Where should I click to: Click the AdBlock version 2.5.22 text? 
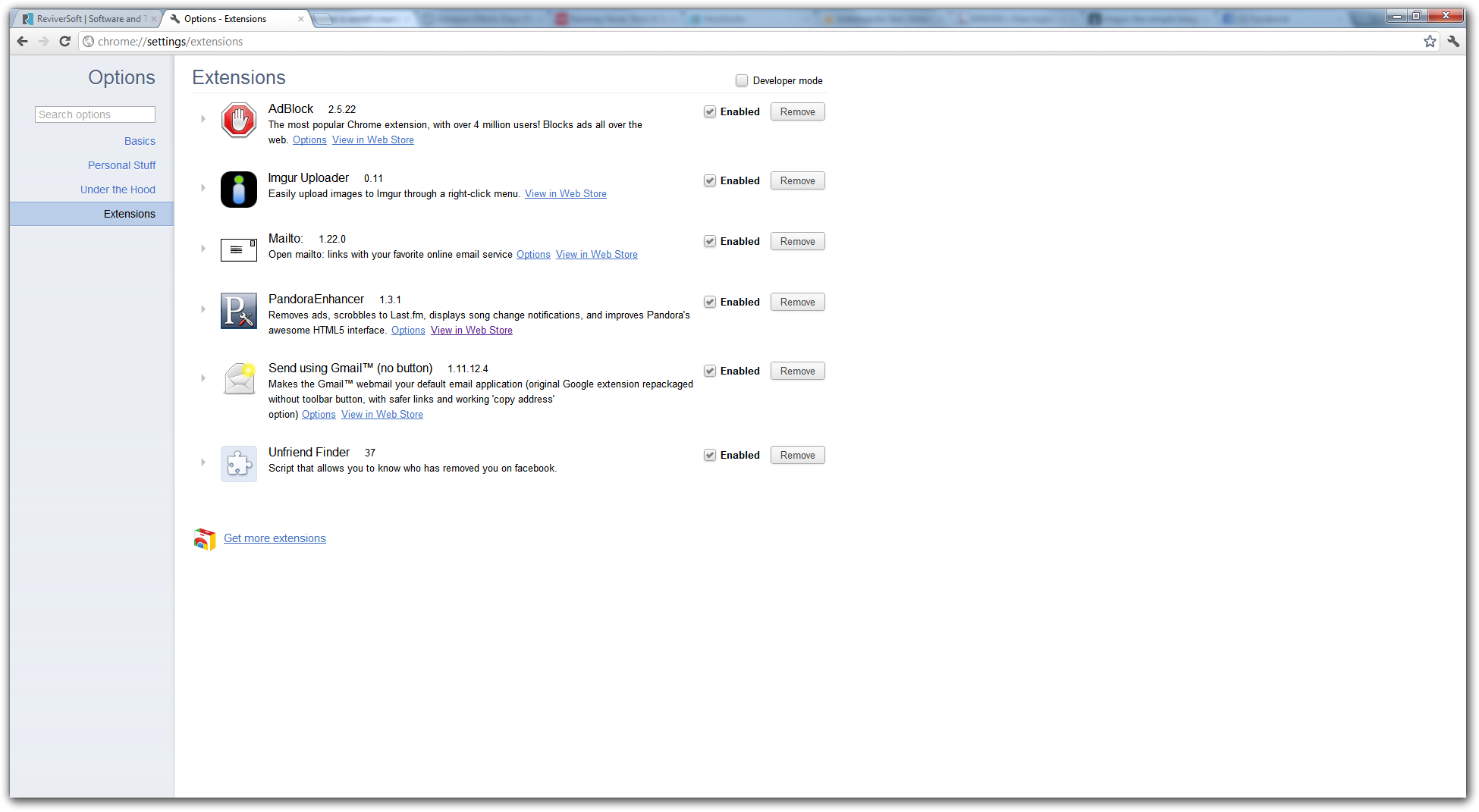tap(342, 110)
